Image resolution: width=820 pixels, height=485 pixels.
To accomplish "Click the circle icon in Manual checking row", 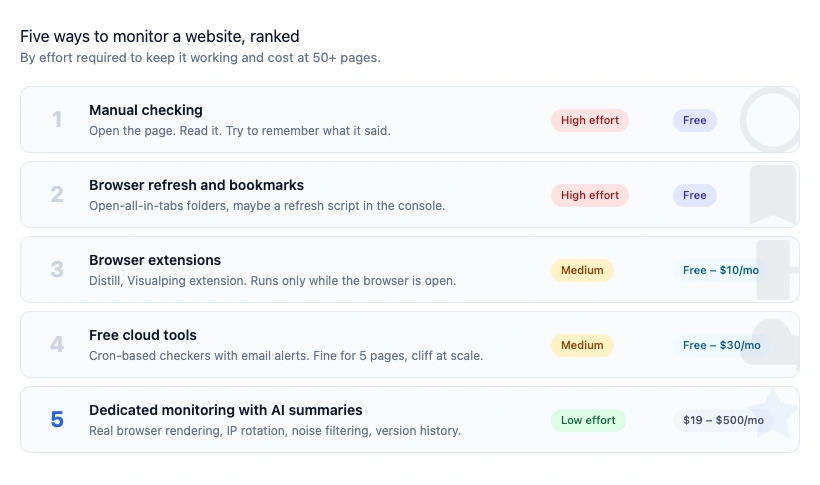I will pos(772,120).
